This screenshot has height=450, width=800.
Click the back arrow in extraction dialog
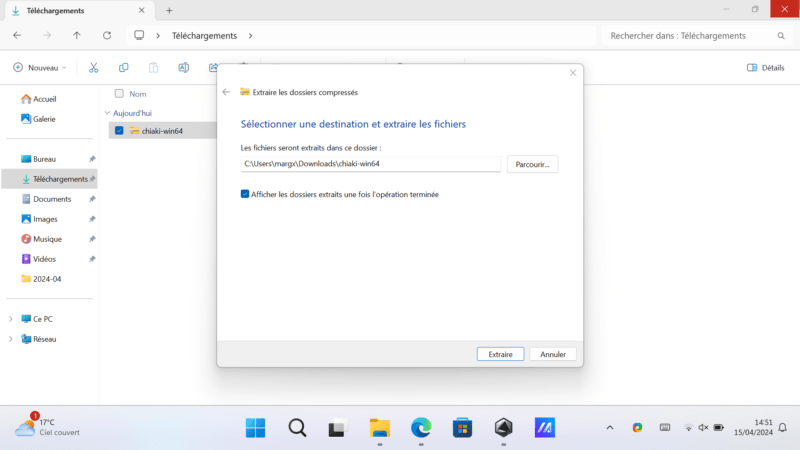(226, 92)
